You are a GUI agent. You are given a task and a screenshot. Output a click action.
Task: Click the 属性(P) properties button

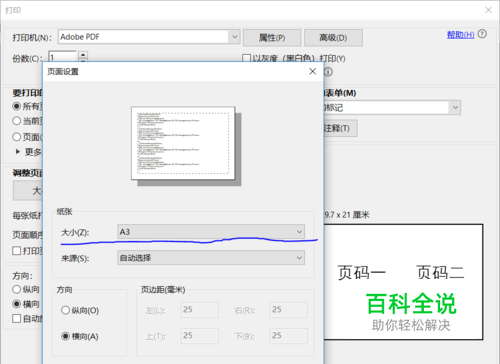point(272,38)
